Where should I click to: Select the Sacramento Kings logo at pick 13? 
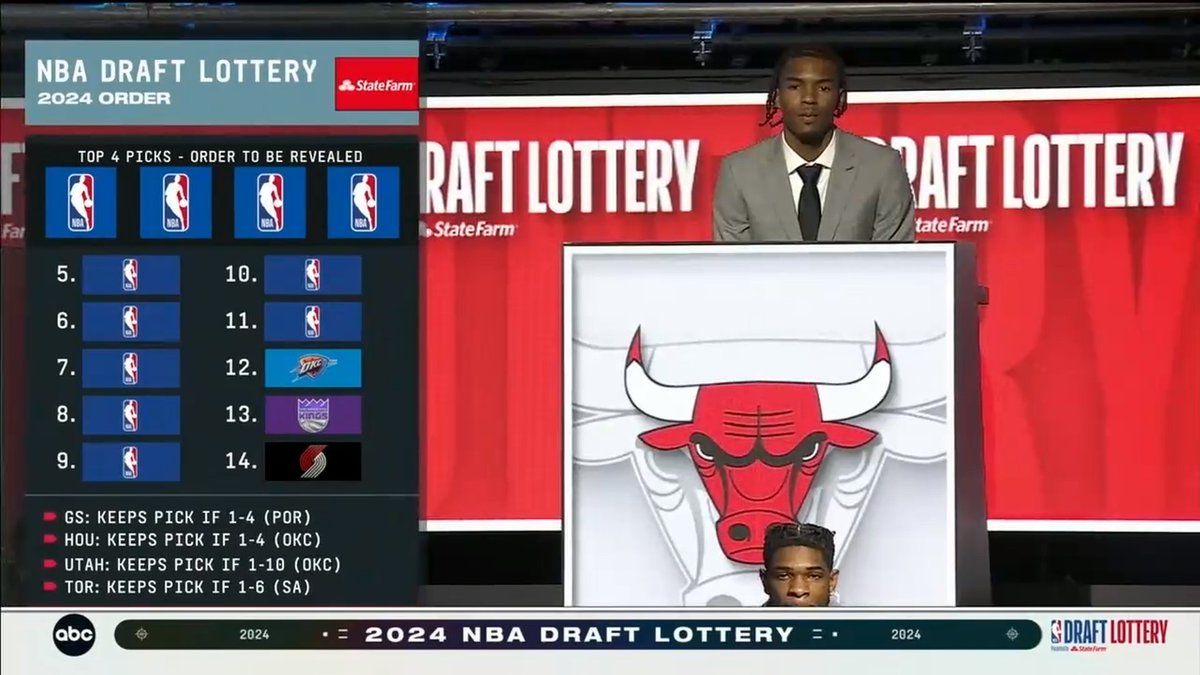coord(313,415)
